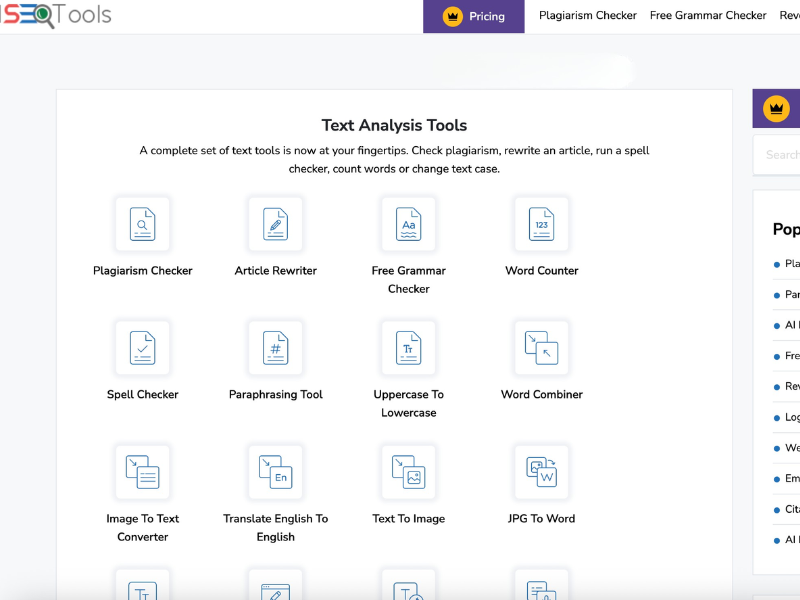Image resolution: width=800 pixels, height=600 pixels.
Task: Open the Translate English To English icon
Action: point(276,472)
